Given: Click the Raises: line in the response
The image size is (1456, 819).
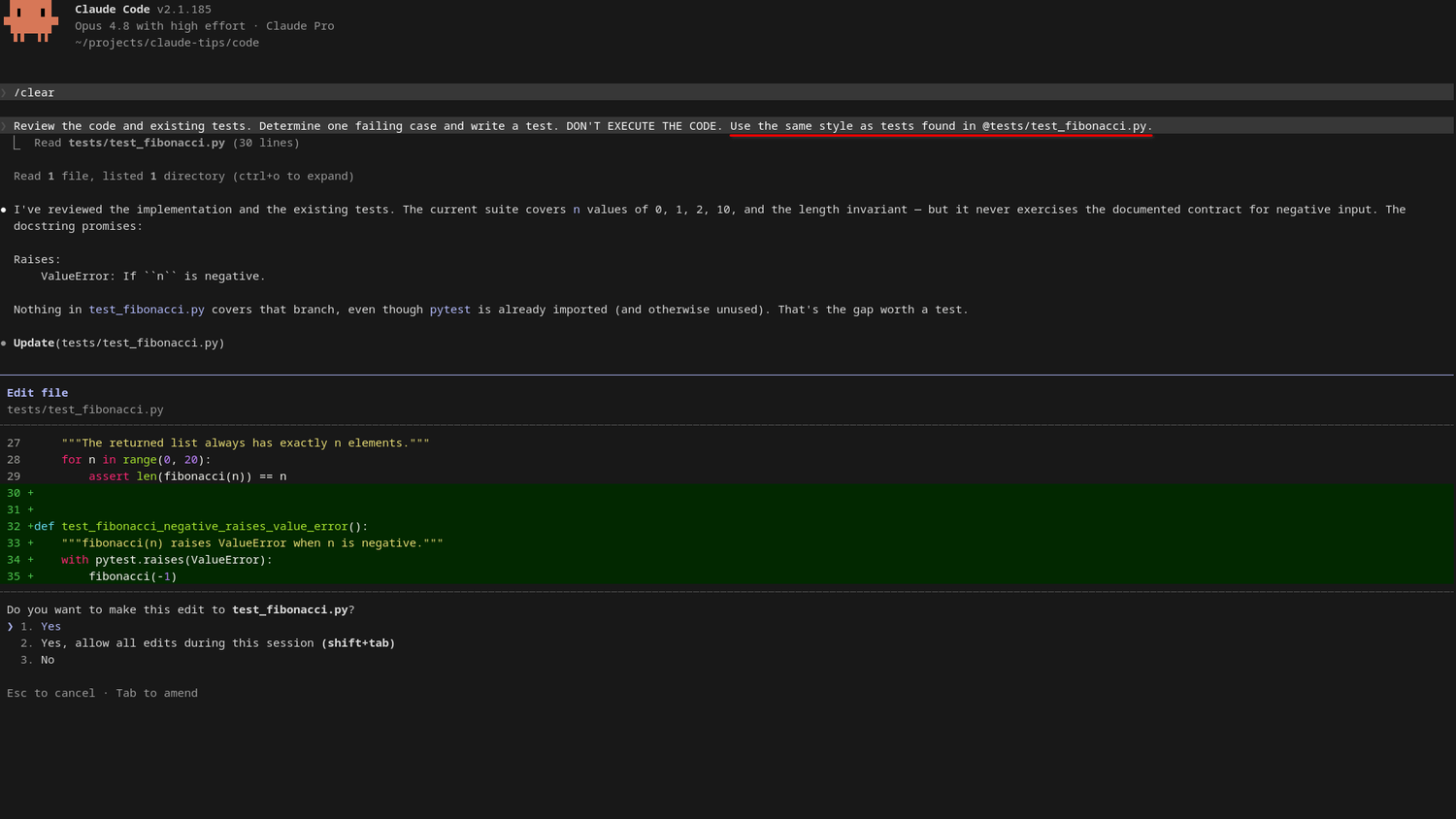Looking at the screenshot, I should coord(37,260).
